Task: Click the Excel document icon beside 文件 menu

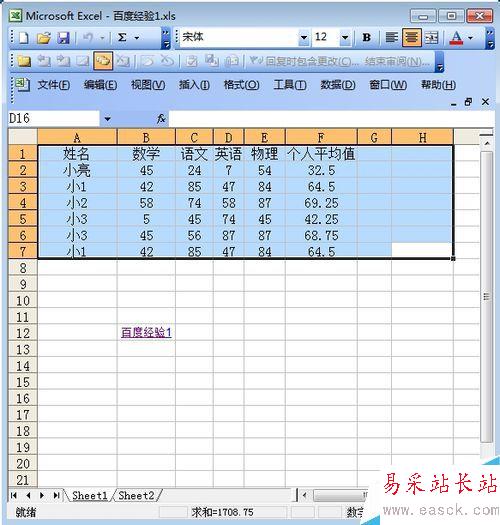Action: tap(22, 85)
